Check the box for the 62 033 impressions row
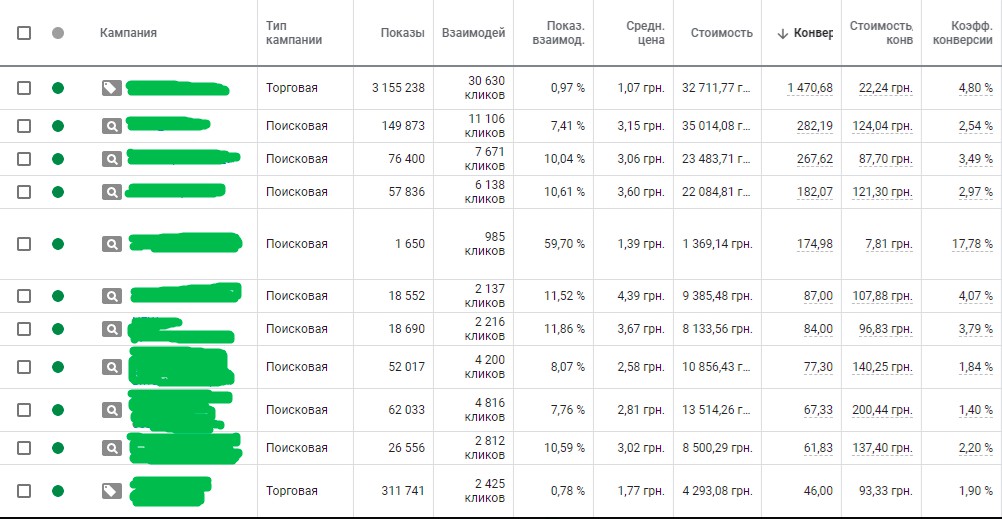Screen dimensions: 1002x519 click(24, 410)
